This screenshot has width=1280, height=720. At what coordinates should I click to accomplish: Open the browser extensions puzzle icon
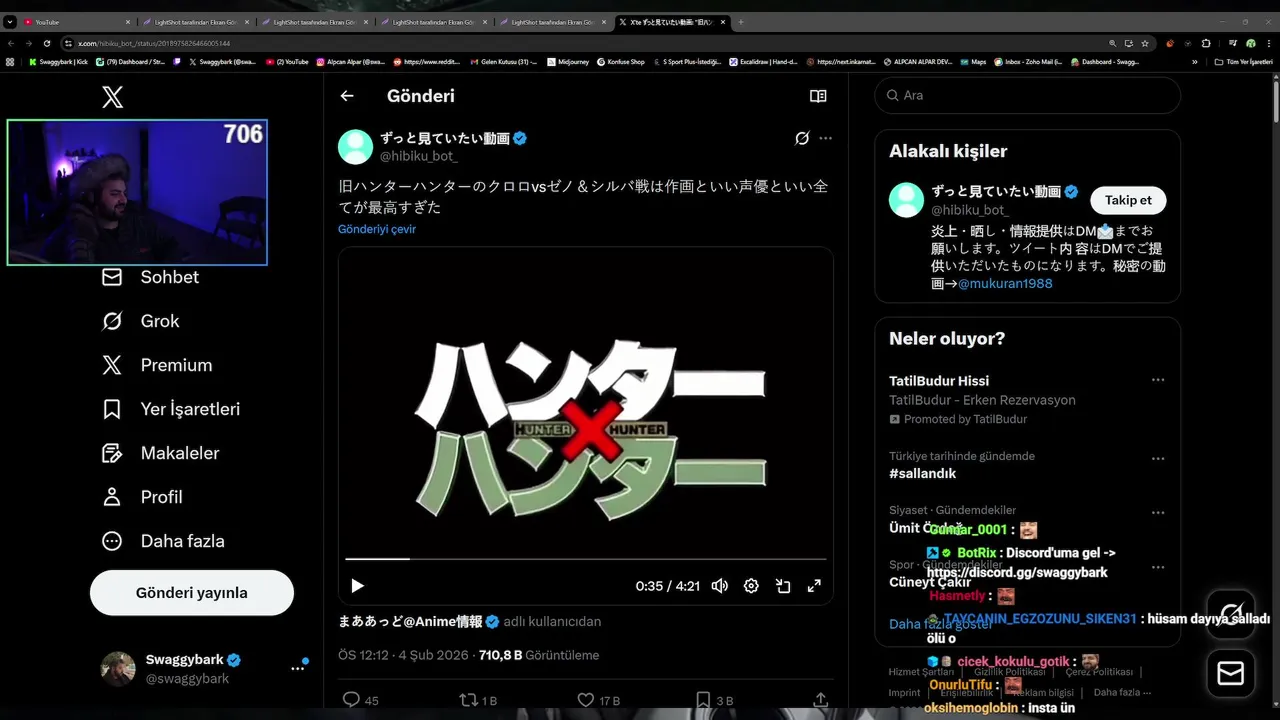[1206, 43]
